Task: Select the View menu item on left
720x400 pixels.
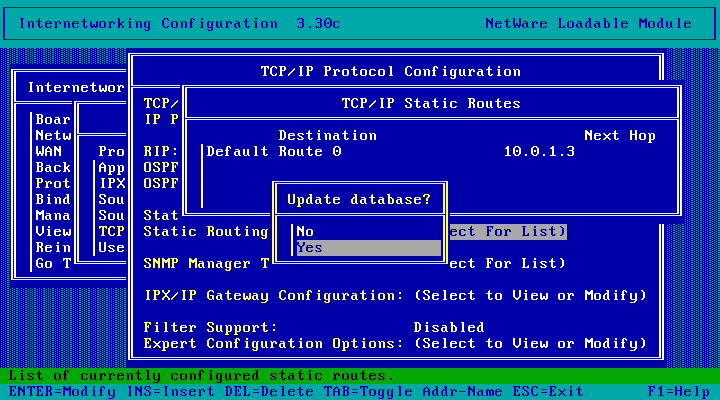Action: point(53,231)
